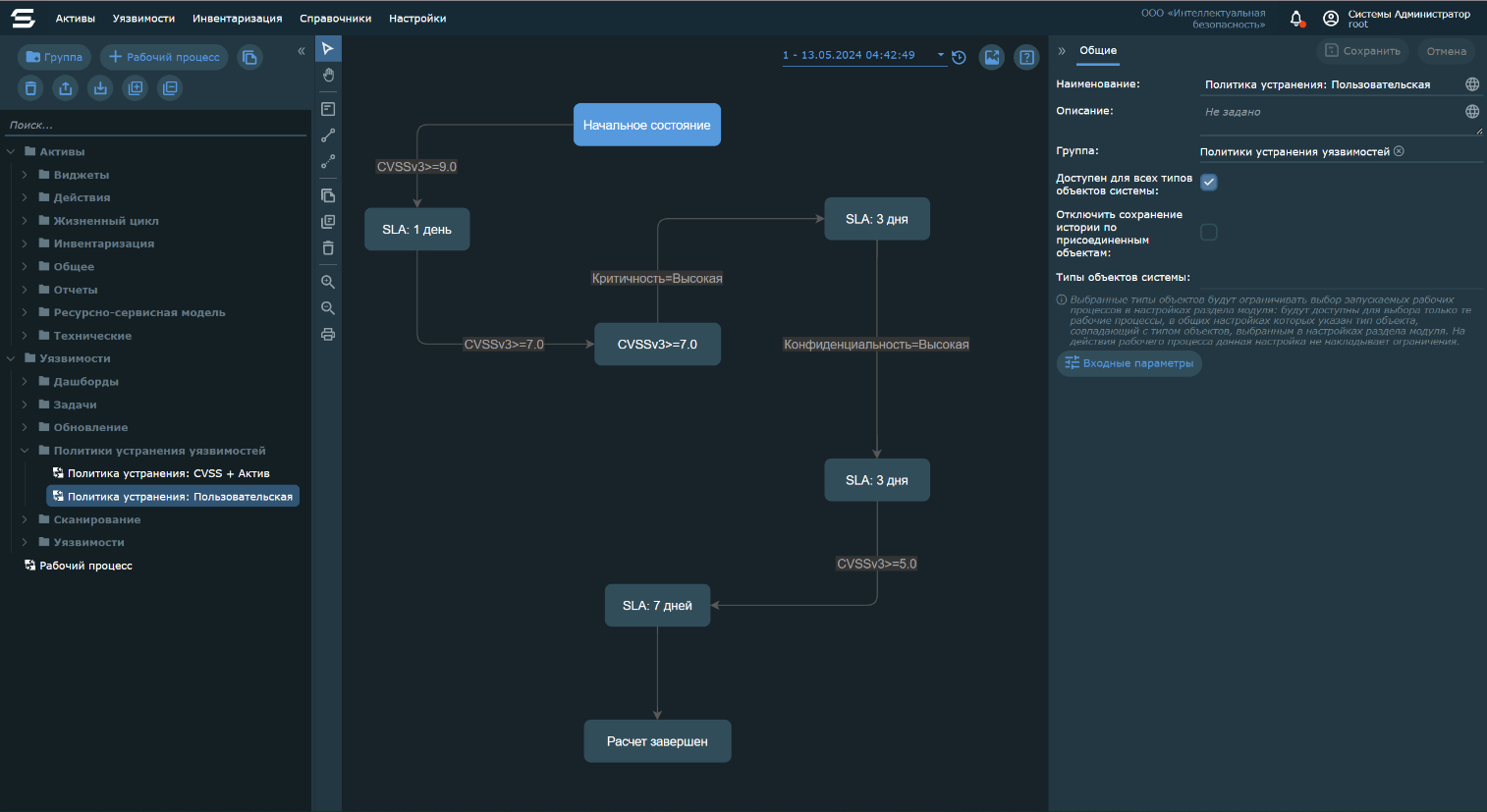Click into the Наименование text field
1487x812 pixels.
coord(1331,84)
